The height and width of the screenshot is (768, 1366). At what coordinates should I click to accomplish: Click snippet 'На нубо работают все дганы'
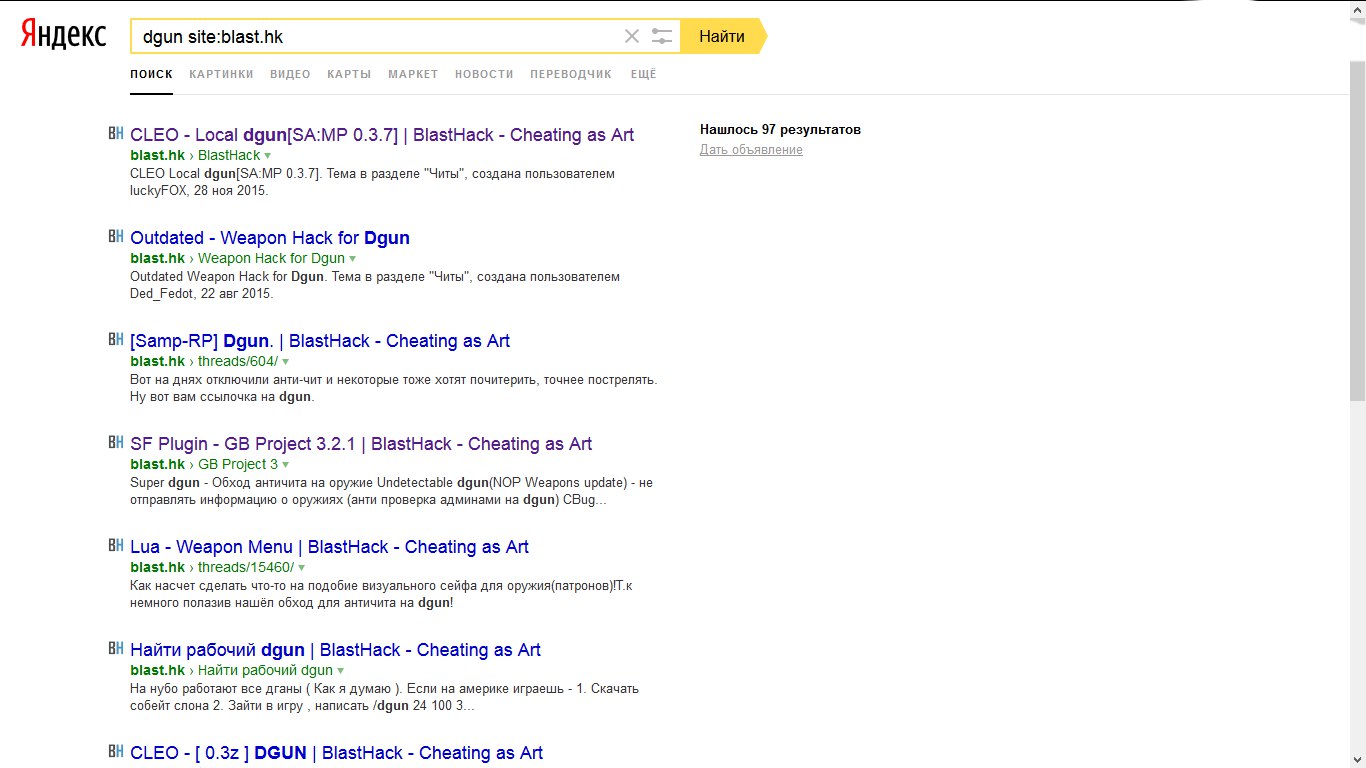click(384, 697)
